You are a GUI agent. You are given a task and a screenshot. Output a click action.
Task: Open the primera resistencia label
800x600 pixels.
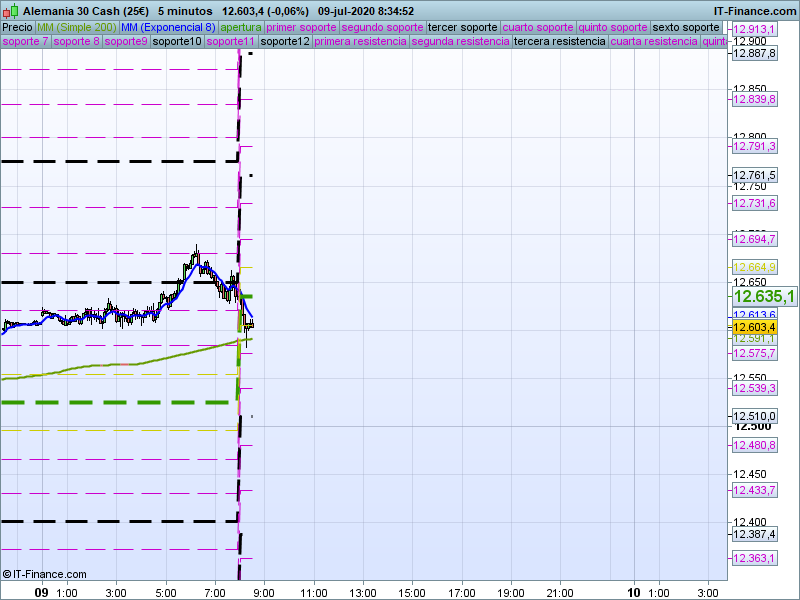pyautogui.click(x=361, y=41)
